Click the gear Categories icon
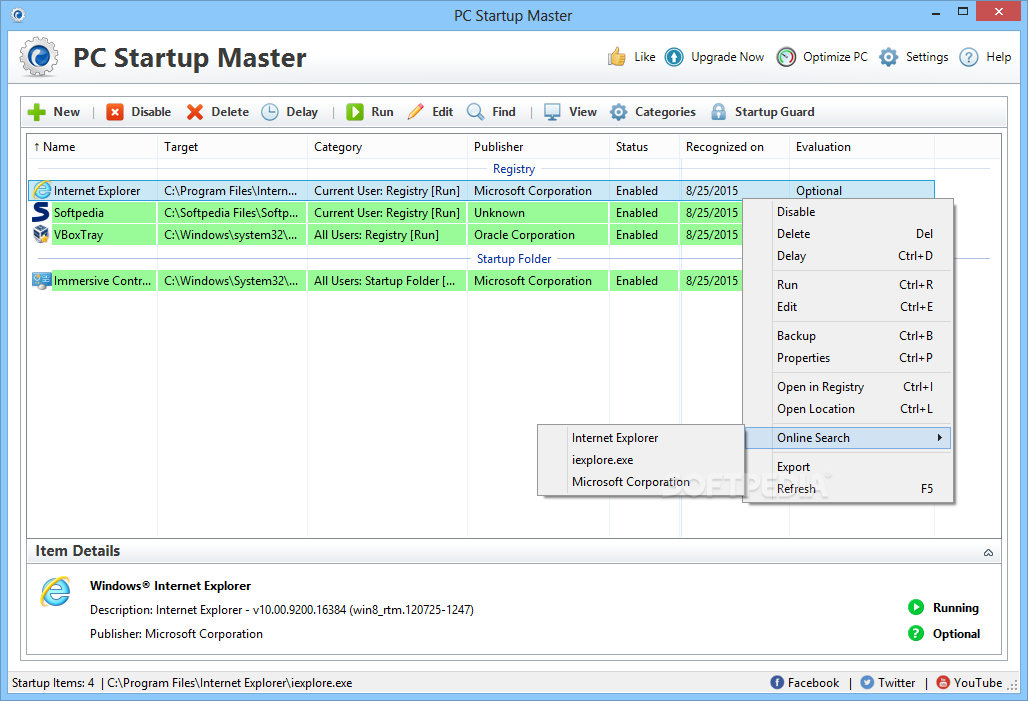 click(x=618, y=112)
